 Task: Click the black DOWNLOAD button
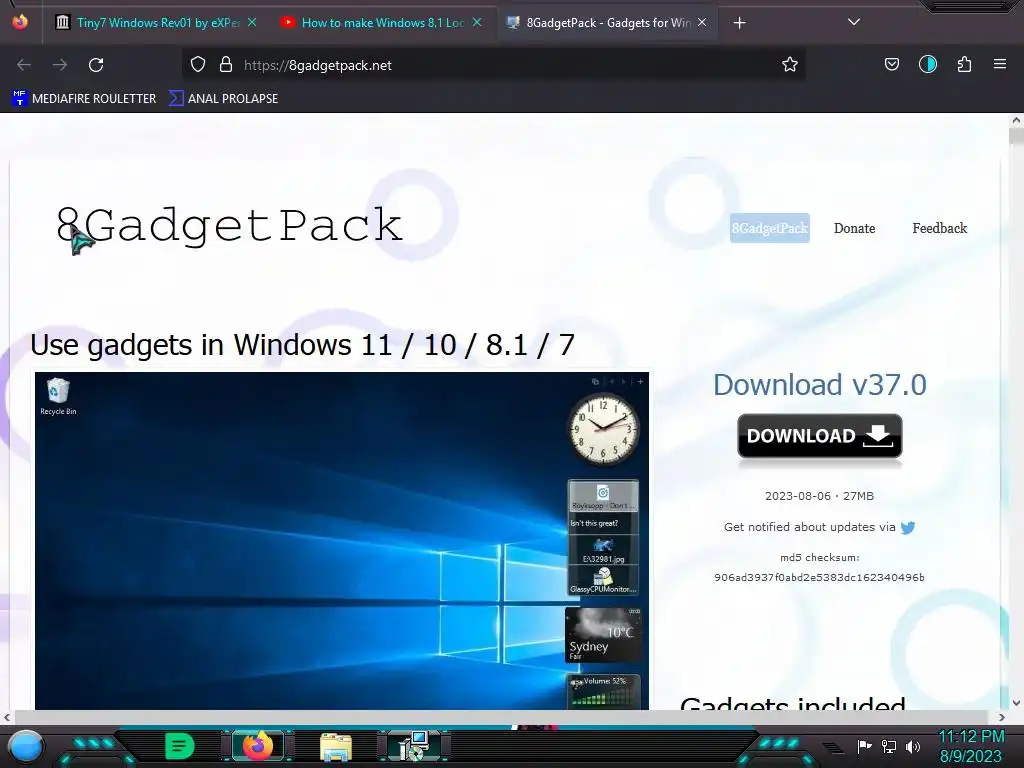820,436
